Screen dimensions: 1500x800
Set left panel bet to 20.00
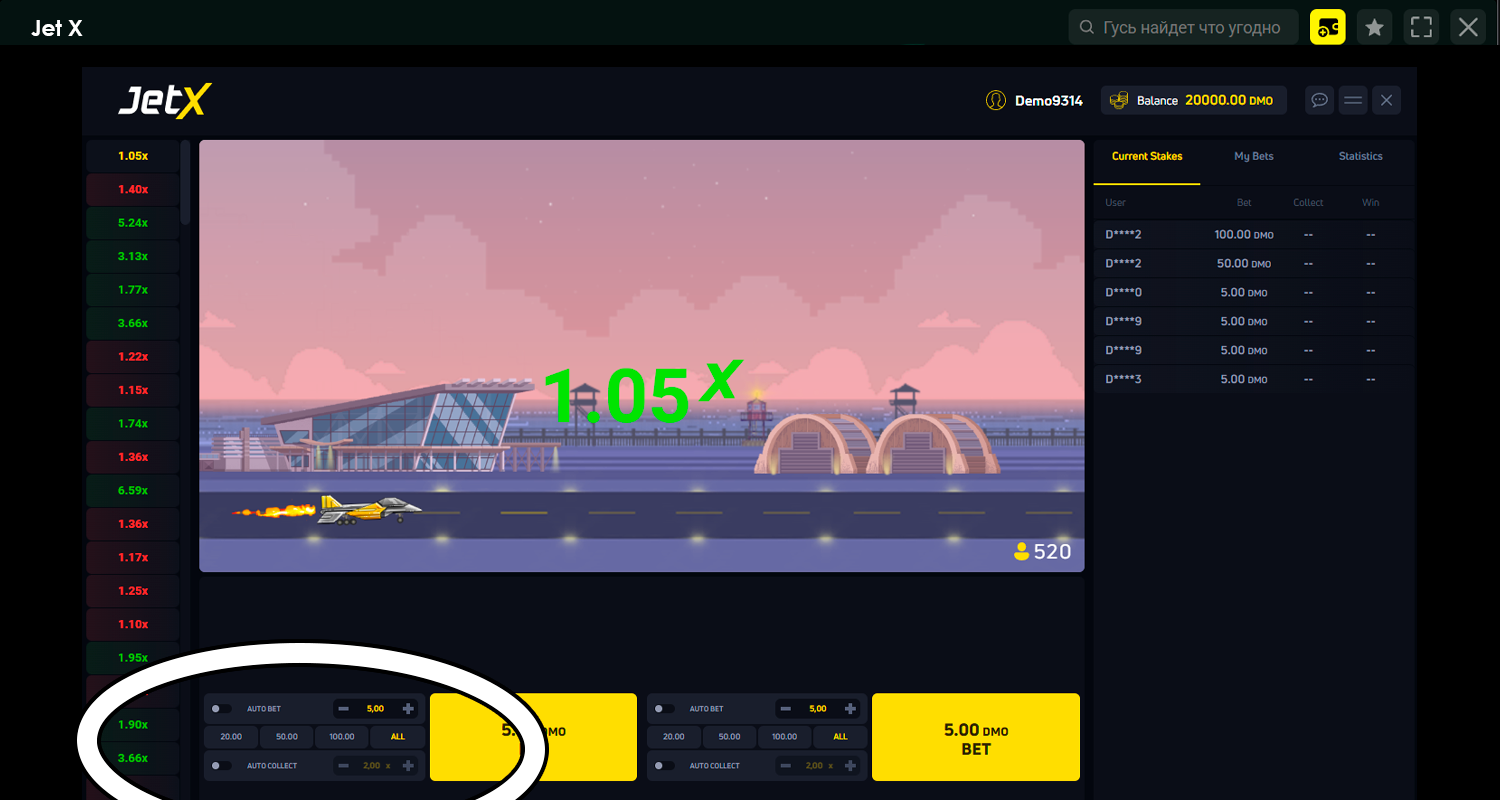(231, 737)
